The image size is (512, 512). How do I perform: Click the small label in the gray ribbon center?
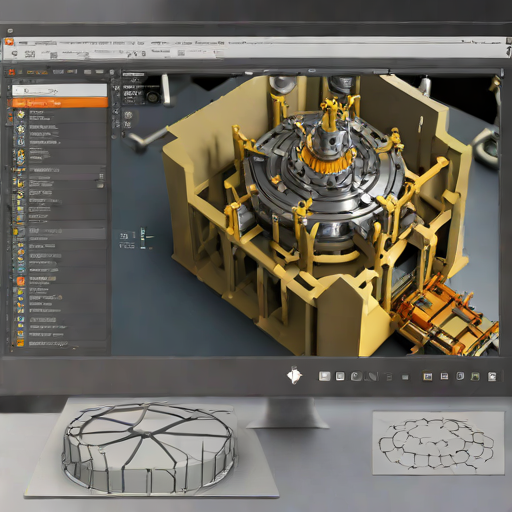[161, 51]
